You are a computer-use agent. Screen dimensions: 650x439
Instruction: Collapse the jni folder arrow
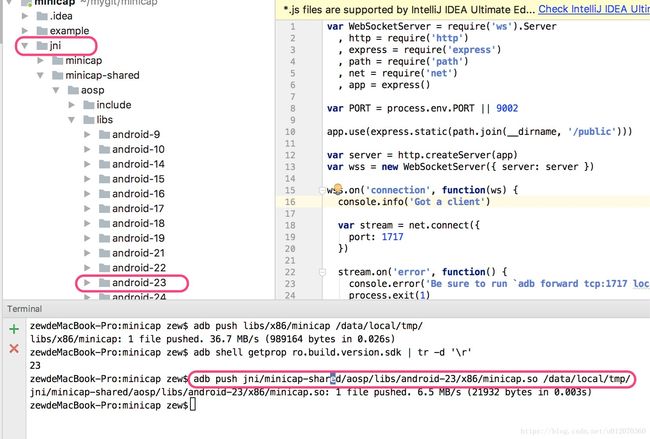pos(25,46)
